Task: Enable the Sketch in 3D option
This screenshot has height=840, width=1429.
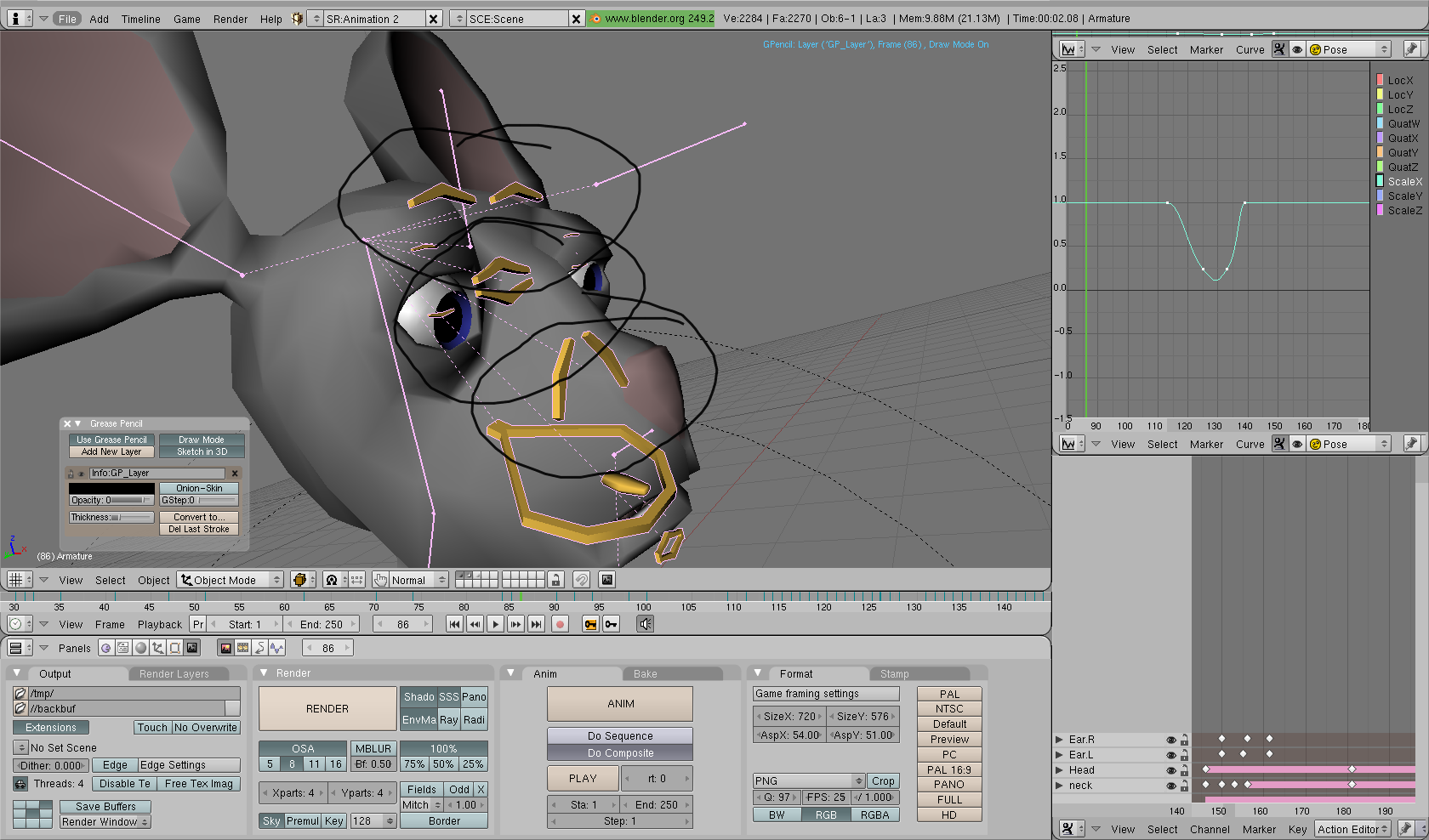Action: pyautogui.click(x=202, y=452)
